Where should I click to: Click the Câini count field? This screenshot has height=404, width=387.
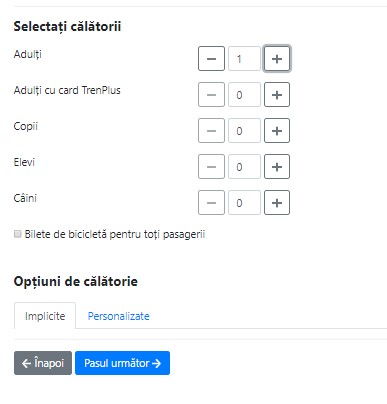[x=244, y=203]
